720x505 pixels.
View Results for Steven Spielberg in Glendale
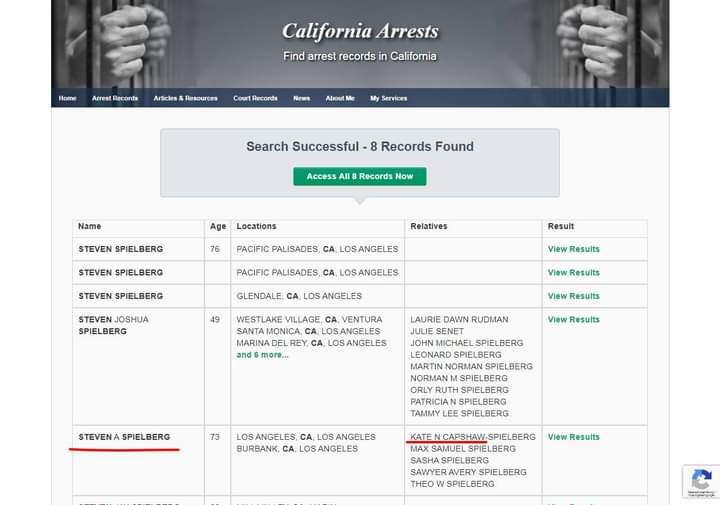click(x=573, y=296)
